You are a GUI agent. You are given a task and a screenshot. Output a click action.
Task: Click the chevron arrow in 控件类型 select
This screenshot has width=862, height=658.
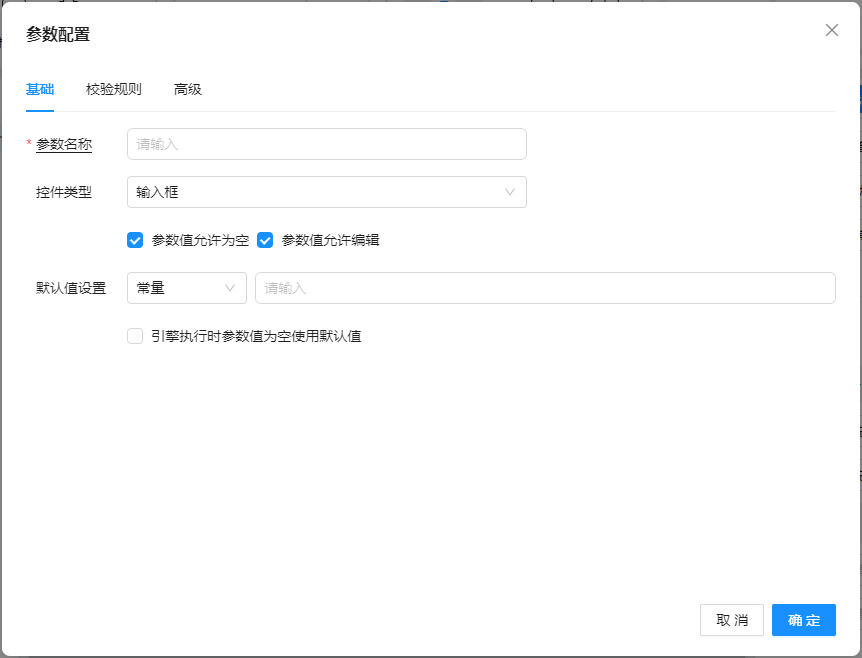point(510,192)
